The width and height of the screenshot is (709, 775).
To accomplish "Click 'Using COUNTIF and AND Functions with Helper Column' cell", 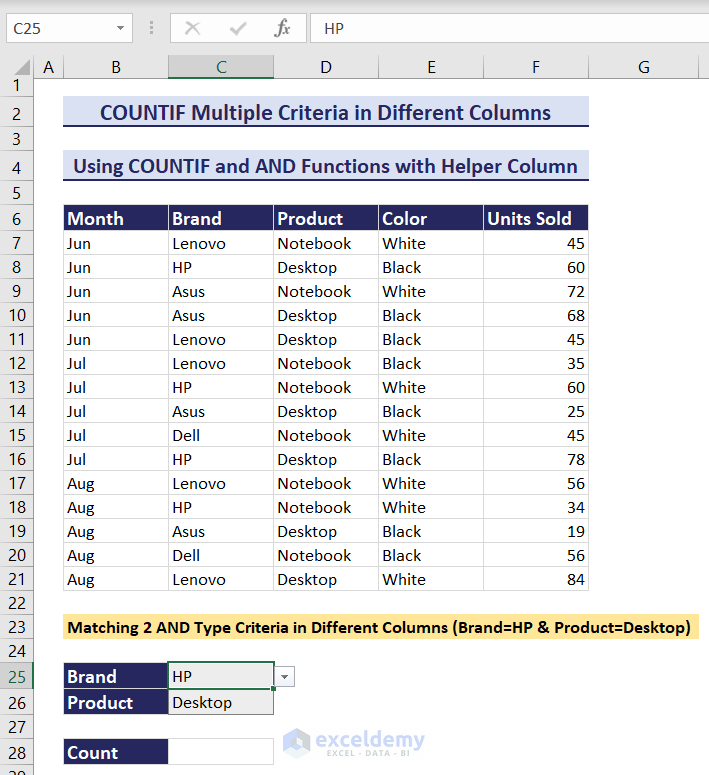I will [x=326, y=166].
